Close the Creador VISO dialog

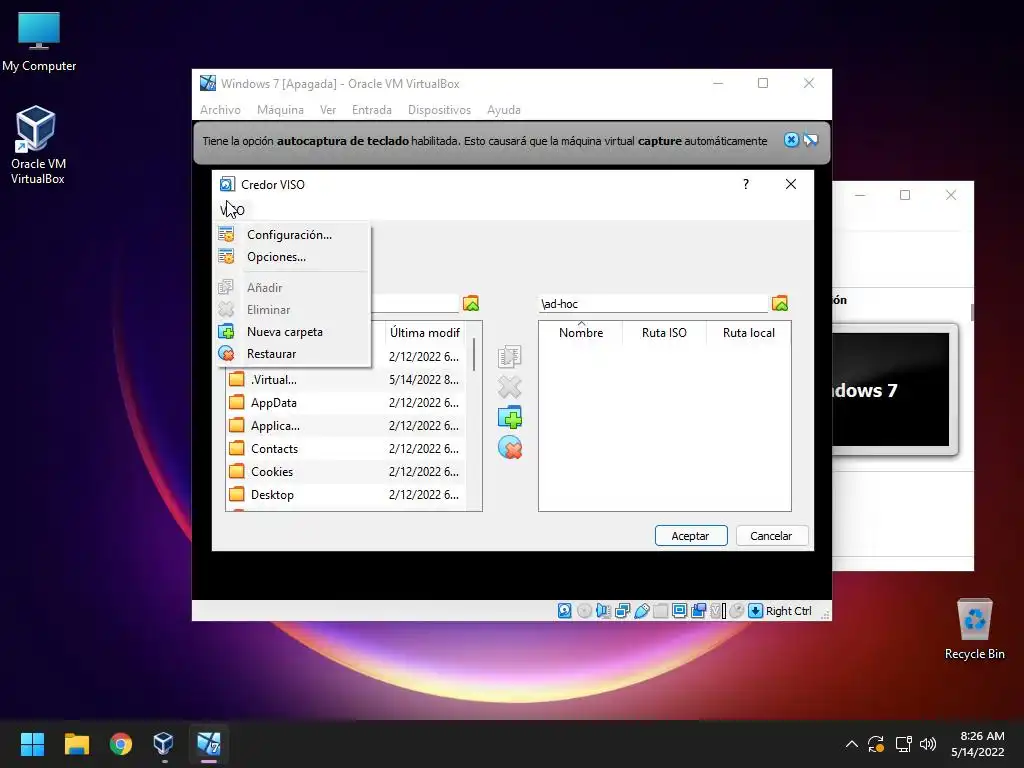click(x=791, y=184)
